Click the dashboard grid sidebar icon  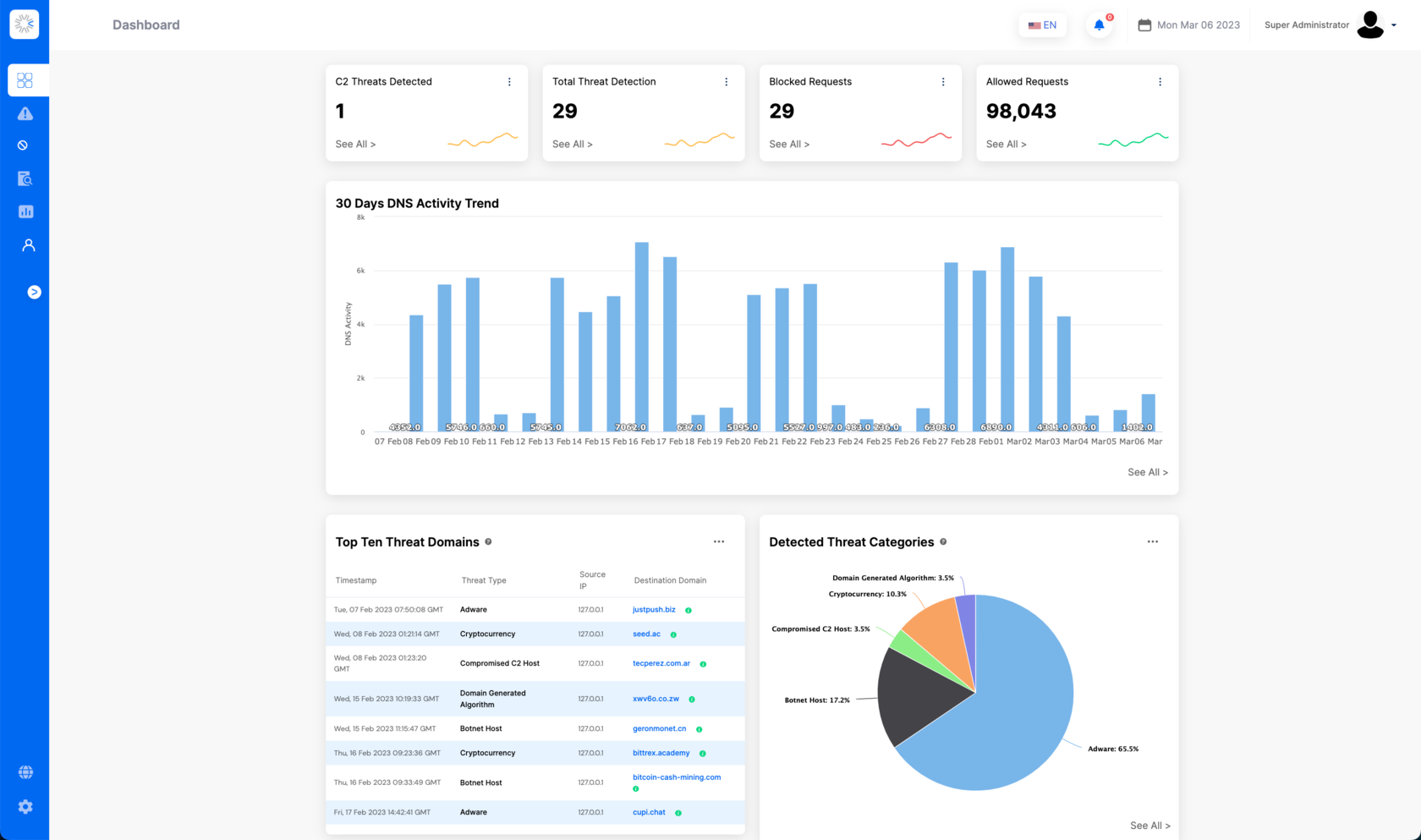coord(25,80)
